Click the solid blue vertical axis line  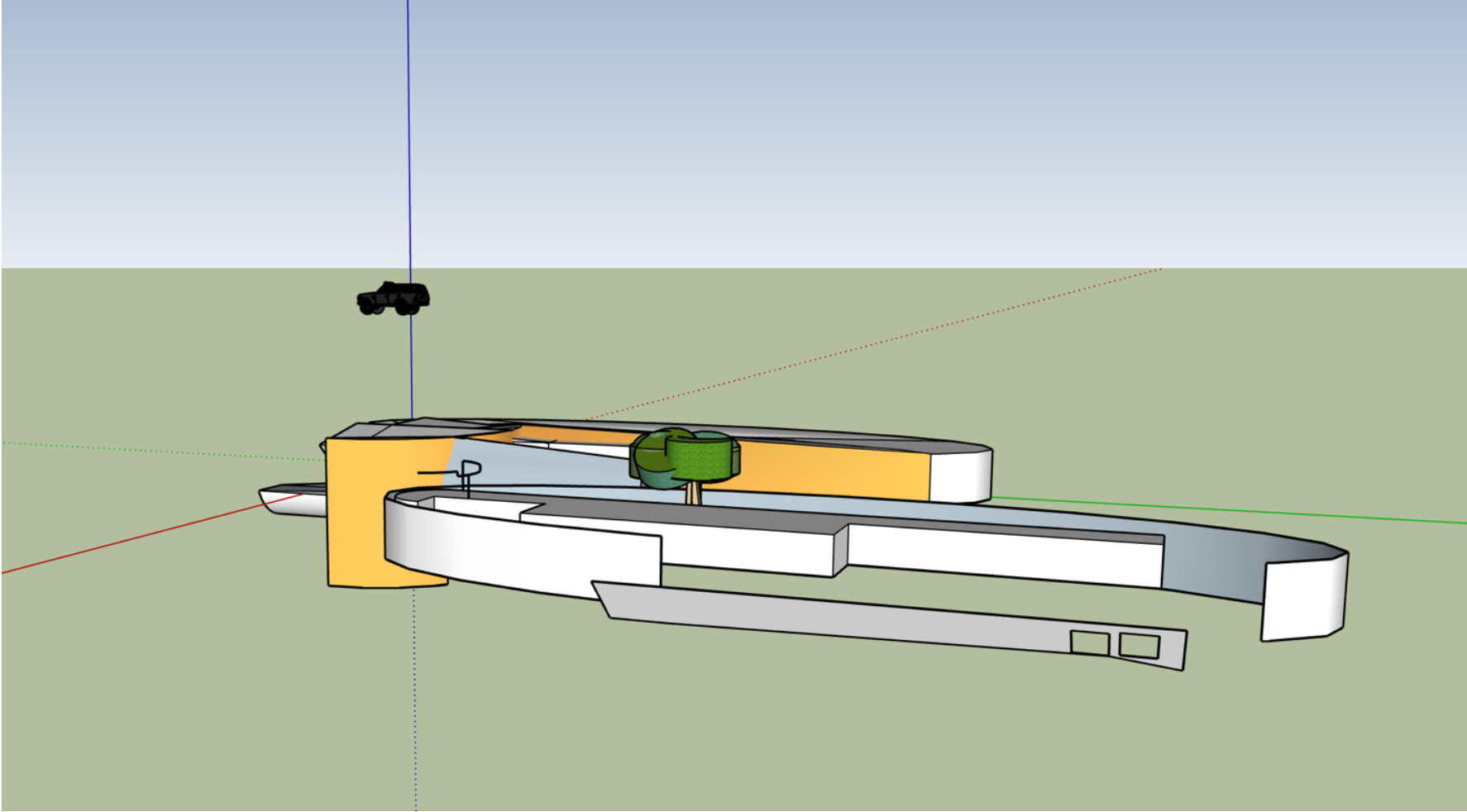coord(409,165)
